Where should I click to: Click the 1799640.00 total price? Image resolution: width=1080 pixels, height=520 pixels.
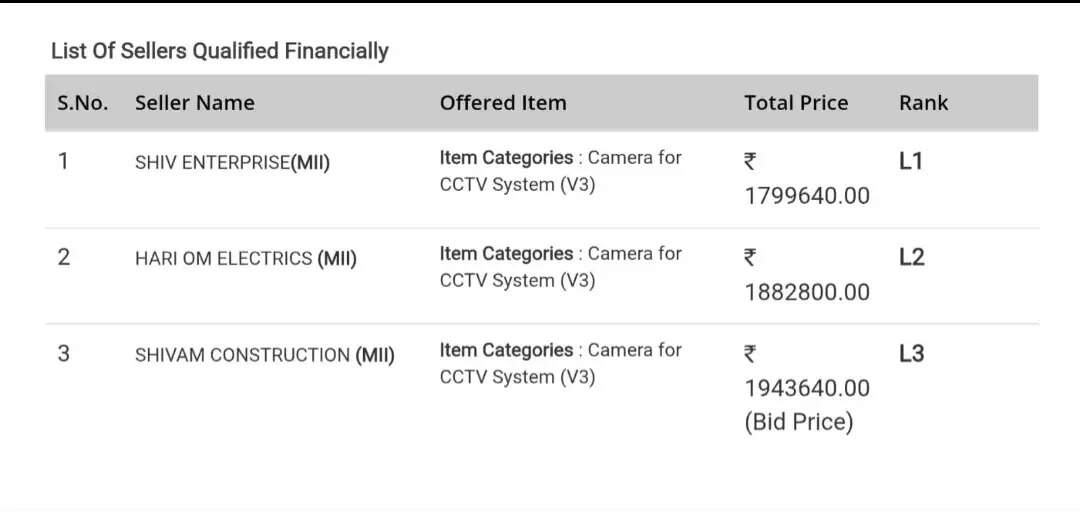[x=807, y=196]
